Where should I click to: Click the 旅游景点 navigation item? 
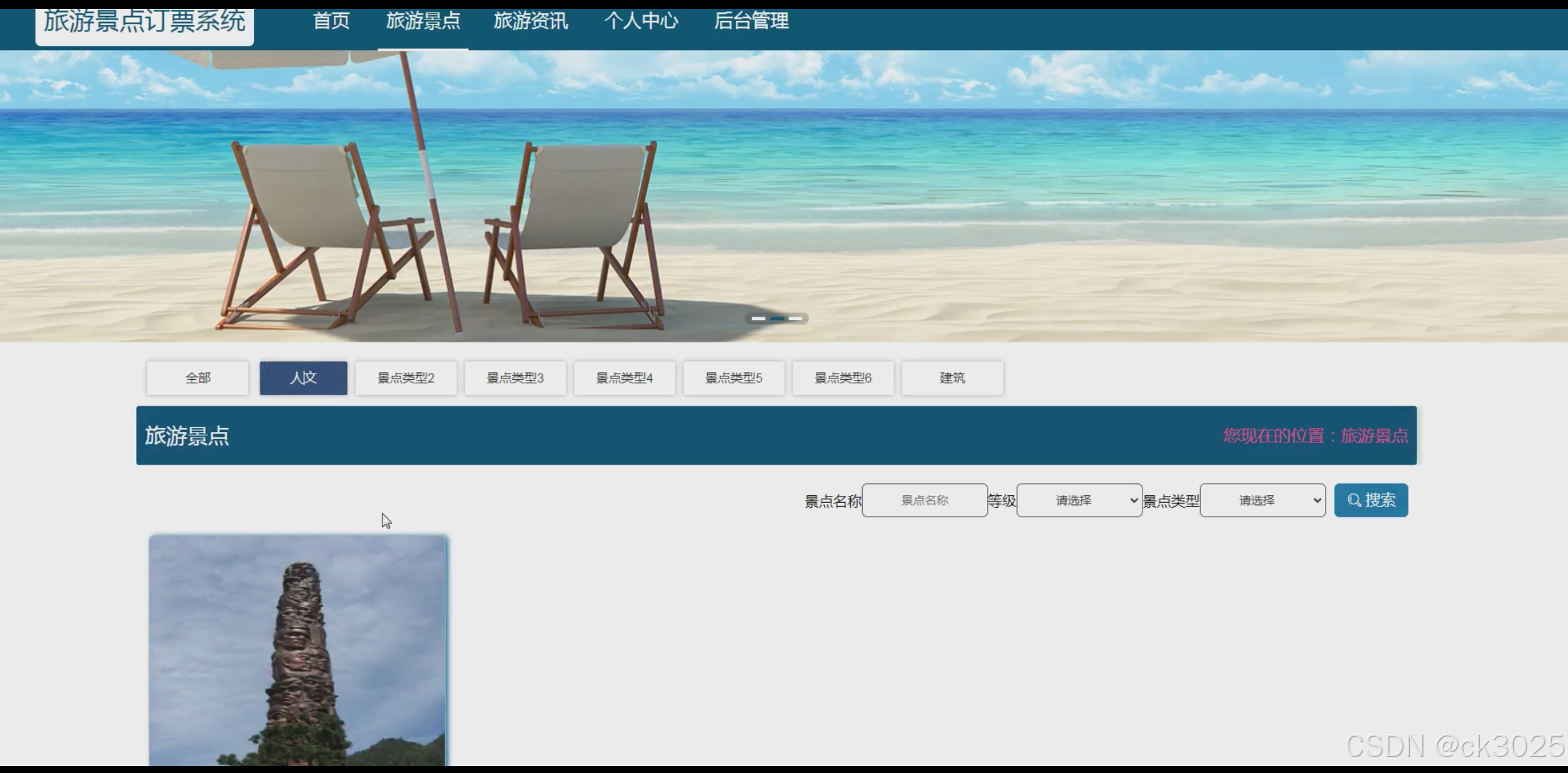[423, 22]
